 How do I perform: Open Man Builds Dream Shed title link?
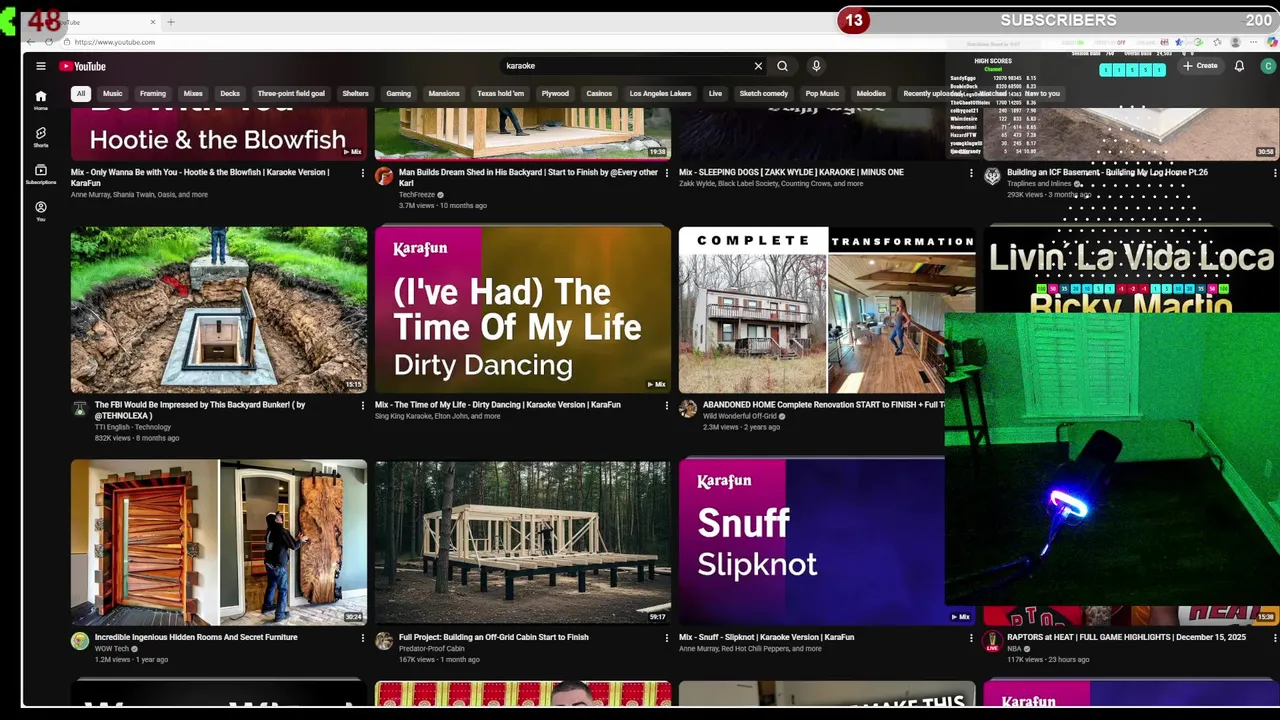click(x=528, y=177)
